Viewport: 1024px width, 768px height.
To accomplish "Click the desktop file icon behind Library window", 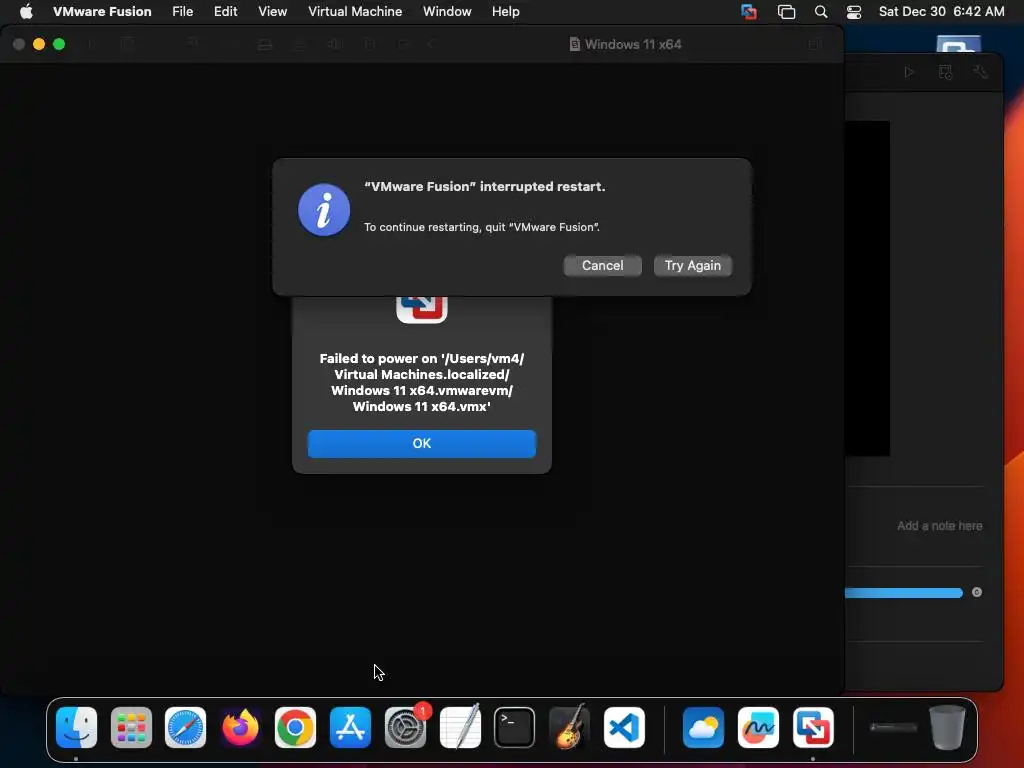I will pos(958,44).
